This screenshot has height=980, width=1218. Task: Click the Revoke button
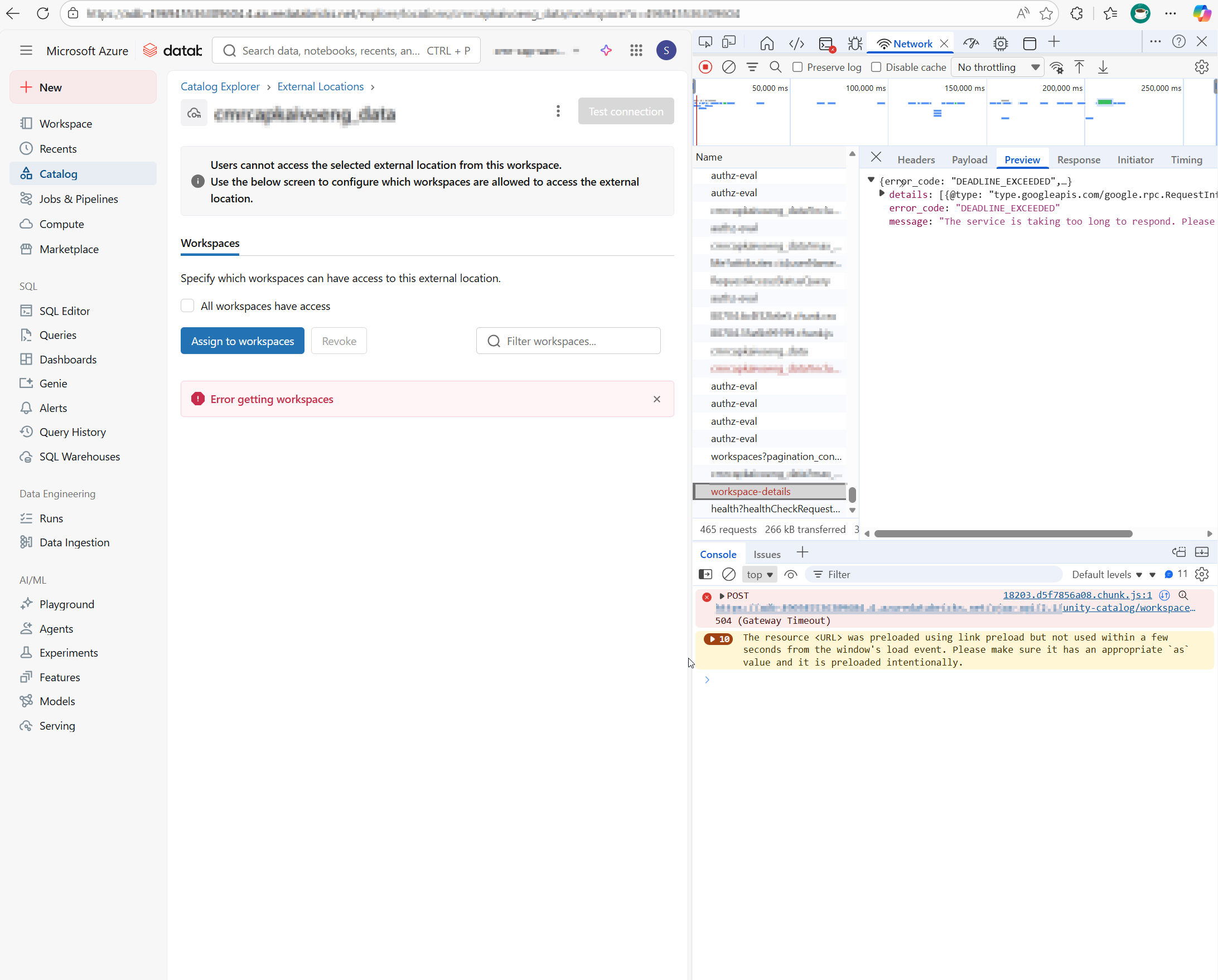(x=339, y=341)
